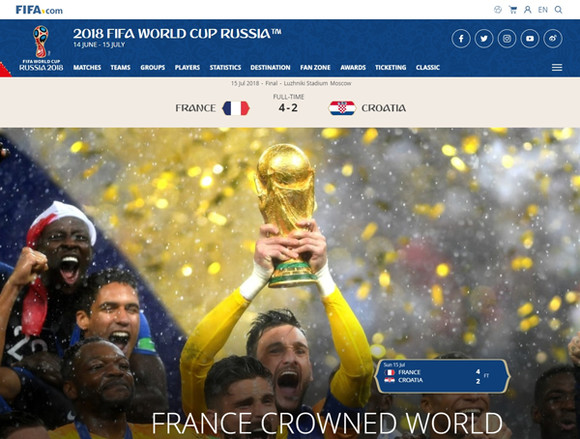Screen dimensions: 580x439
Task: Open the France Croatia score card overlay
Action: coord(442,376)
